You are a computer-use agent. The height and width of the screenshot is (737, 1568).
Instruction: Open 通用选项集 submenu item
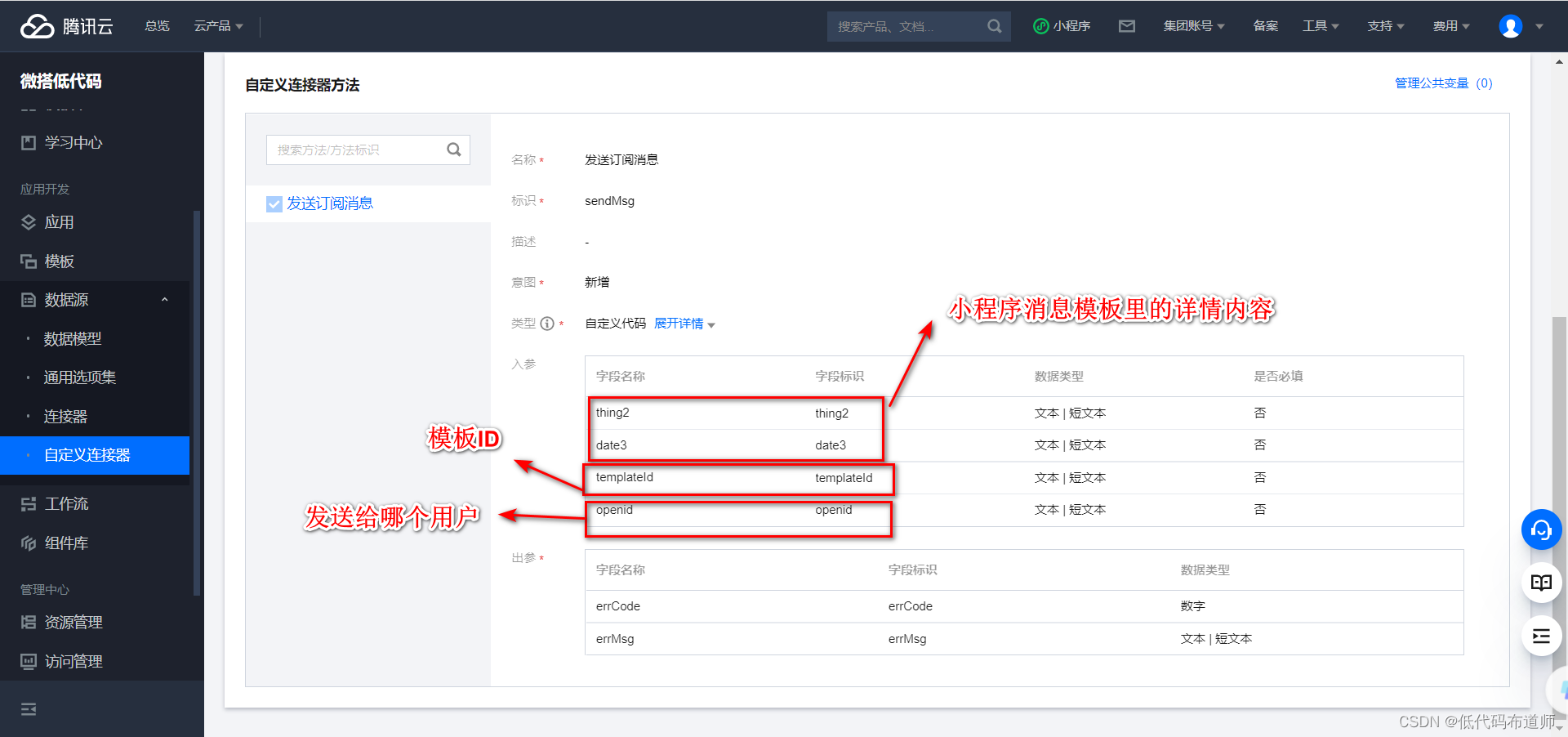pyautogui.click(x=80, y=377)
